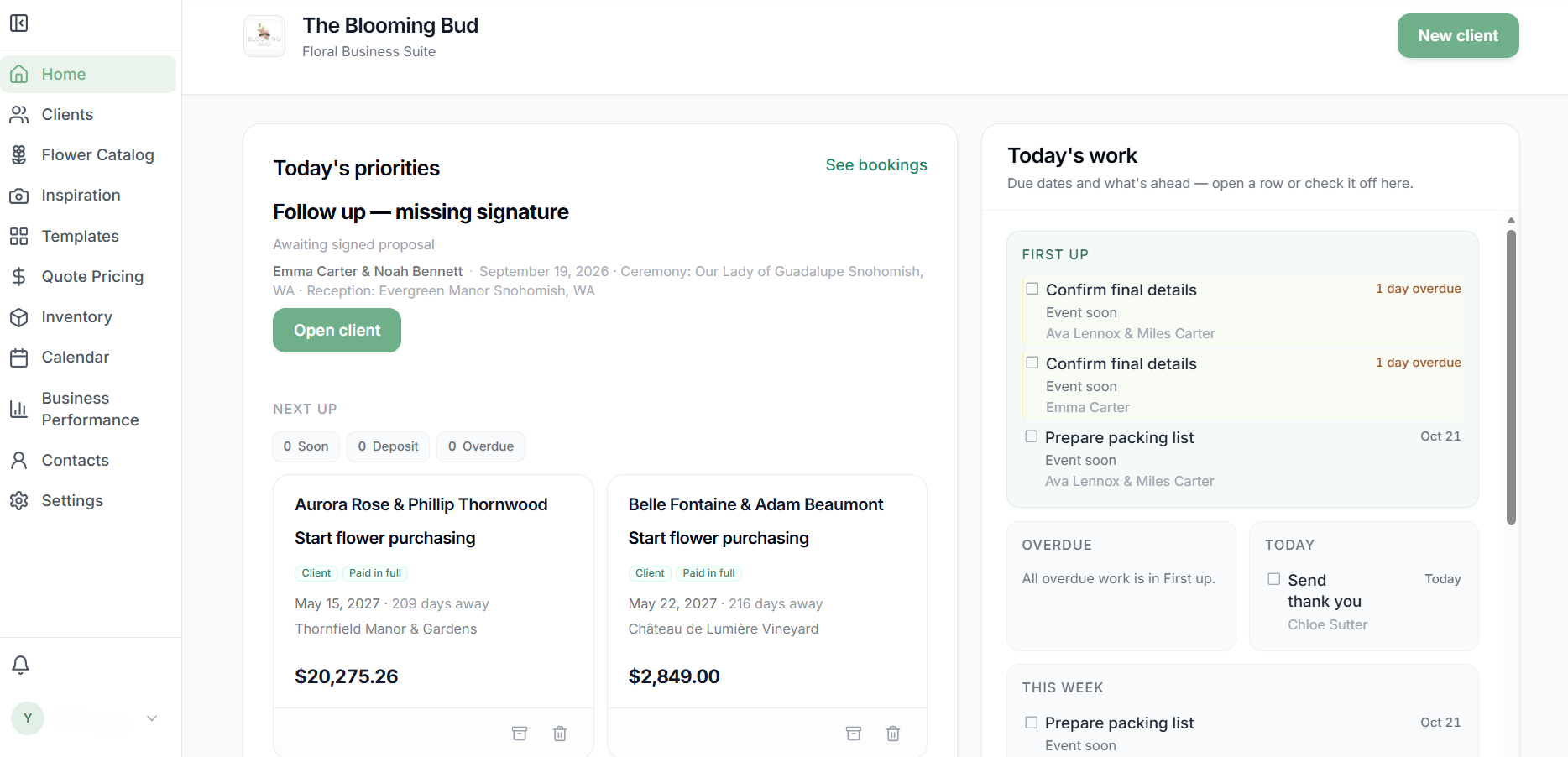Filter by 0 Soon chip
This screenshot has height=757, width=1568.
pos(306,446)
